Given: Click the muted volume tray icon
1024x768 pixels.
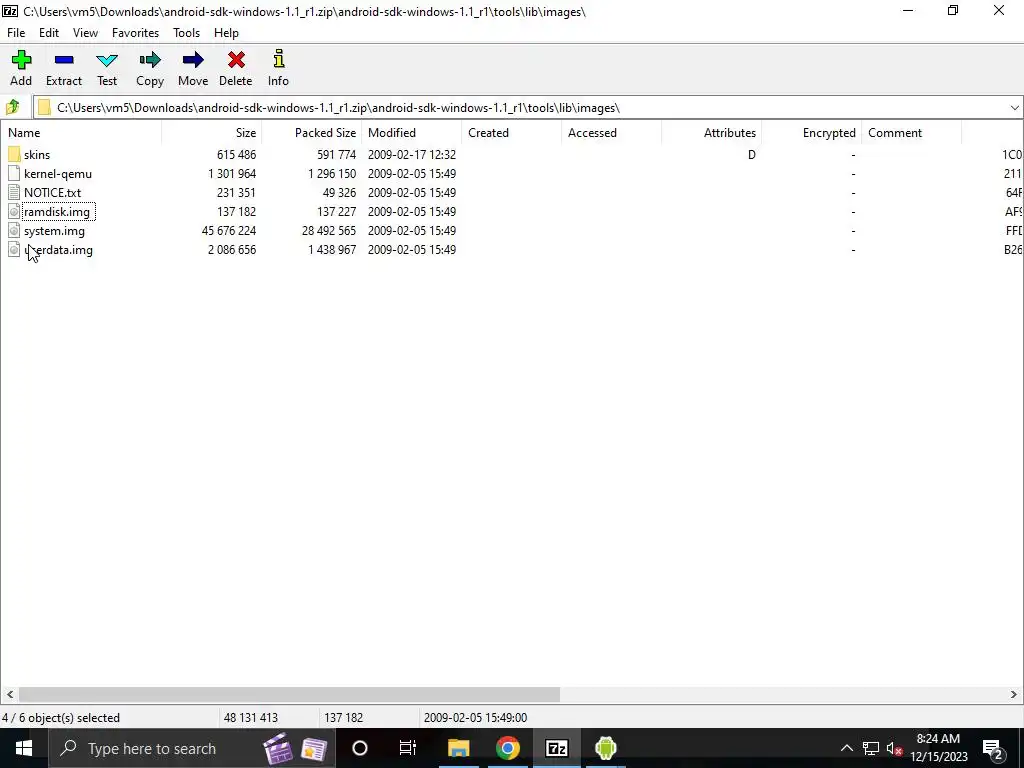Looking at the screenshot, I should pos(894,748).
